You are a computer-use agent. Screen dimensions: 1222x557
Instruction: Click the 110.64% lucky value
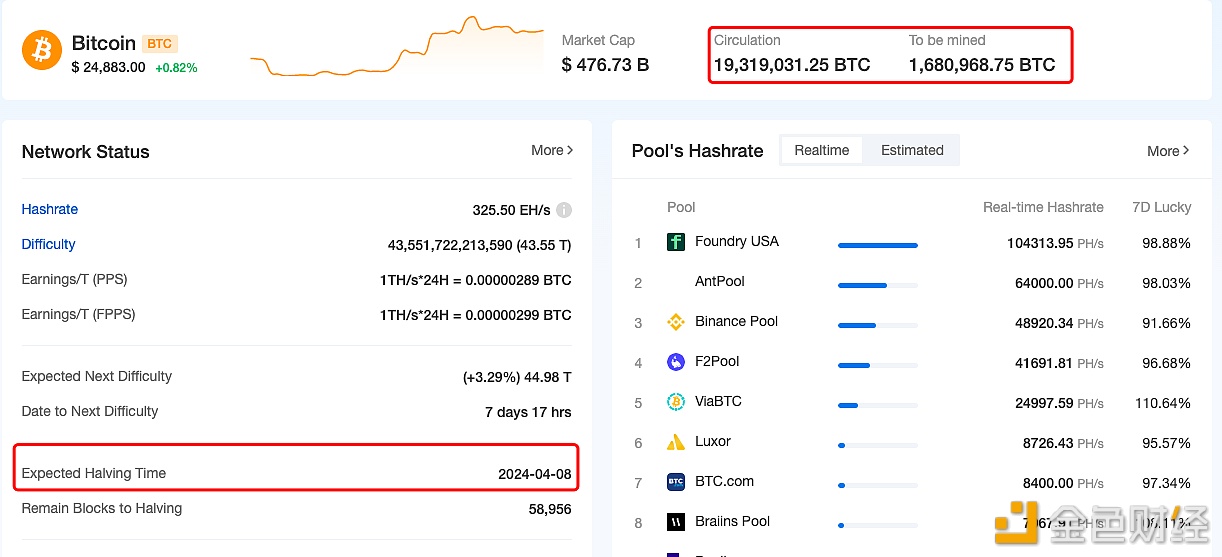pyautogui.click(x=1162, y=403)
